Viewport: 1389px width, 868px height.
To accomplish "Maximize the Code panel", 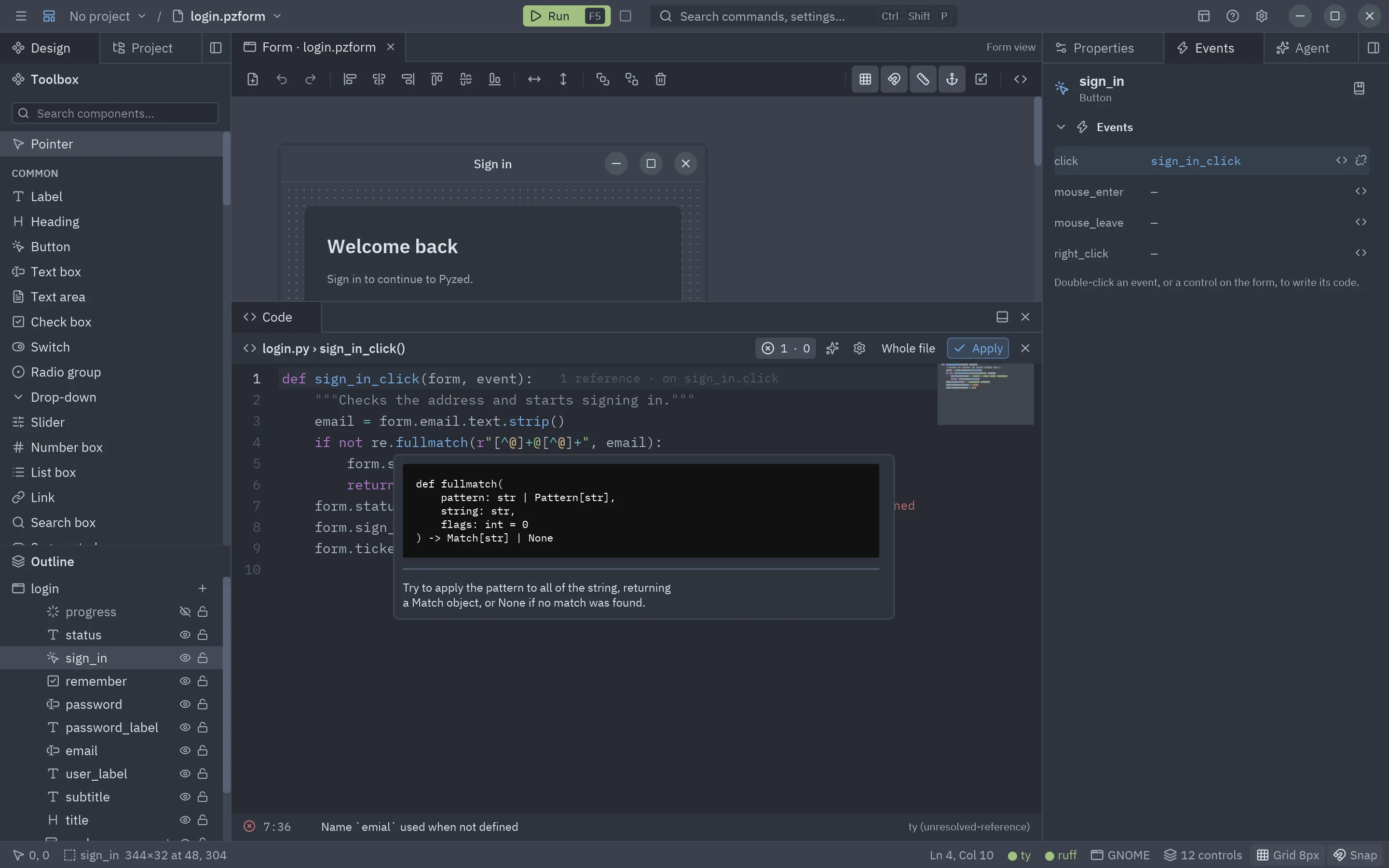I will [x=1002, y=317].
